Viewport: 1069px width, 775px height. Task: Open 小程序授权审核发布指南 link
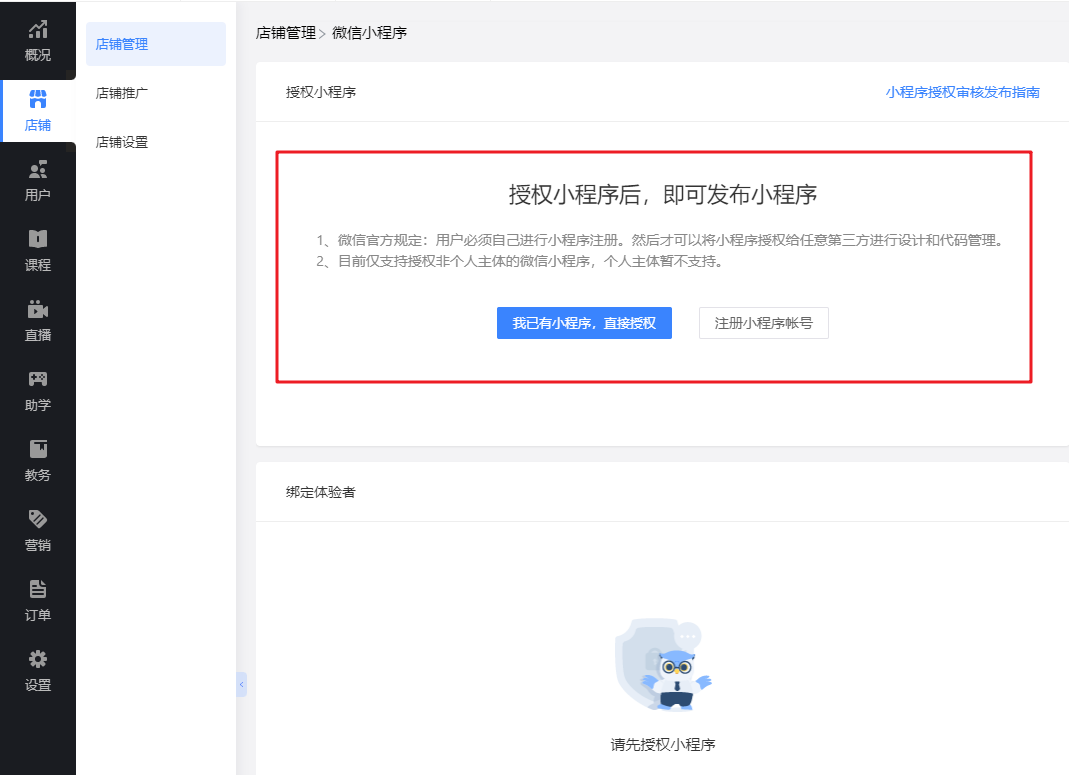[963, 92]
